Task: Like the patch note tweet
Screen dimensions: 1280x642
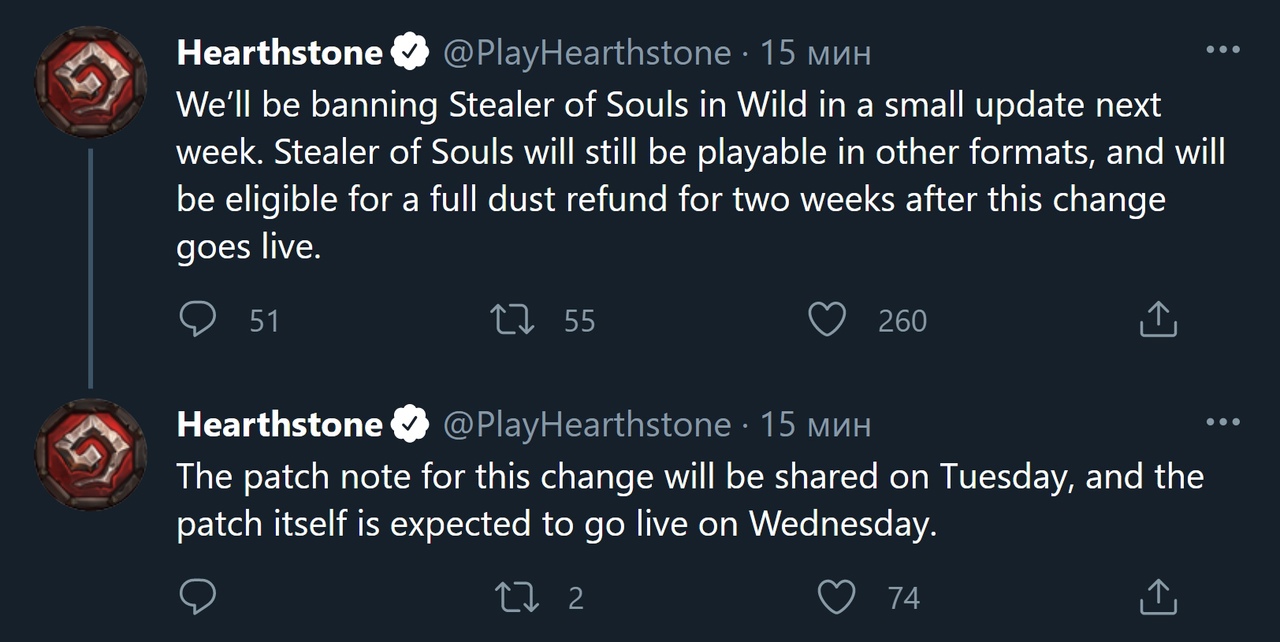Action: point(835,597)
